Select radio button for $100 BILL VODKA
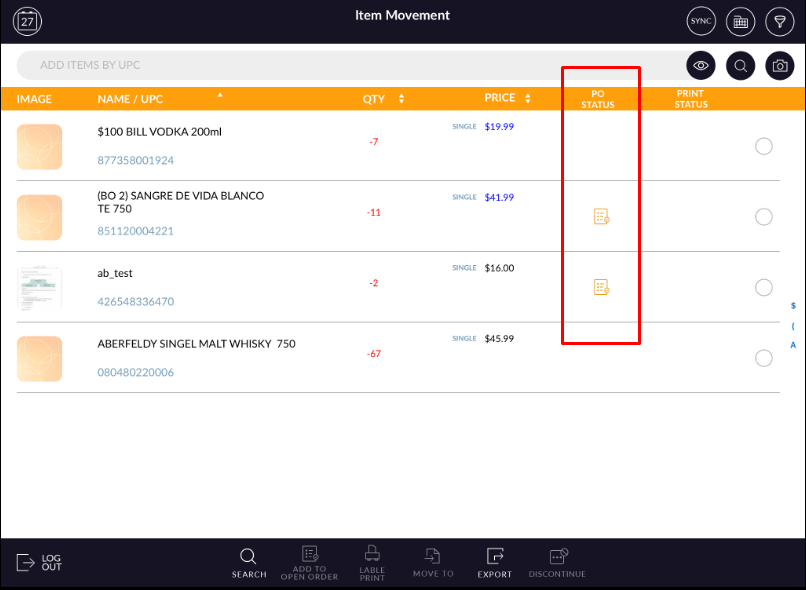 click(764, 146)
